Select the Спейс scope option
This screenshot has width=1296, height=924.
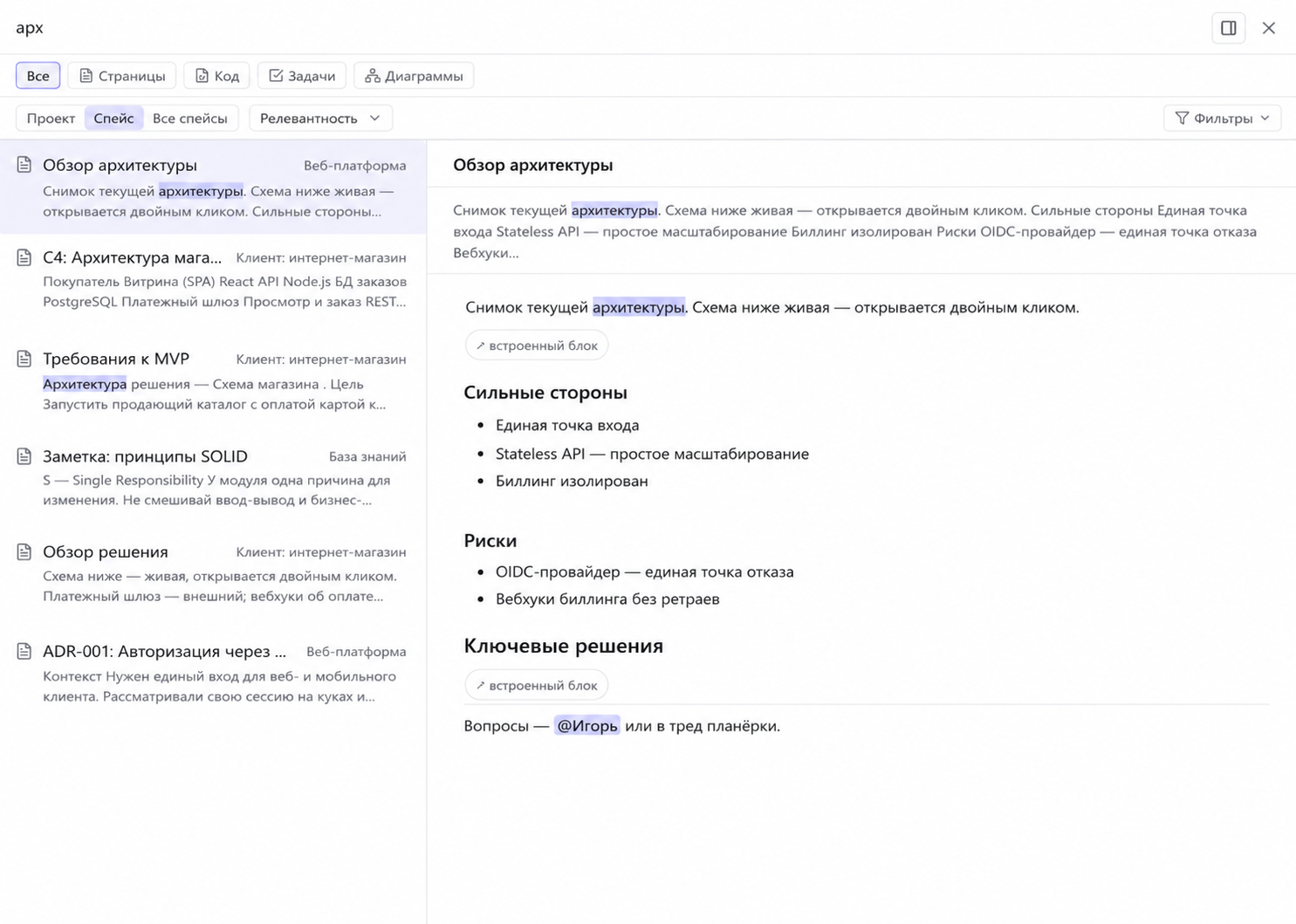pos(113,118)
